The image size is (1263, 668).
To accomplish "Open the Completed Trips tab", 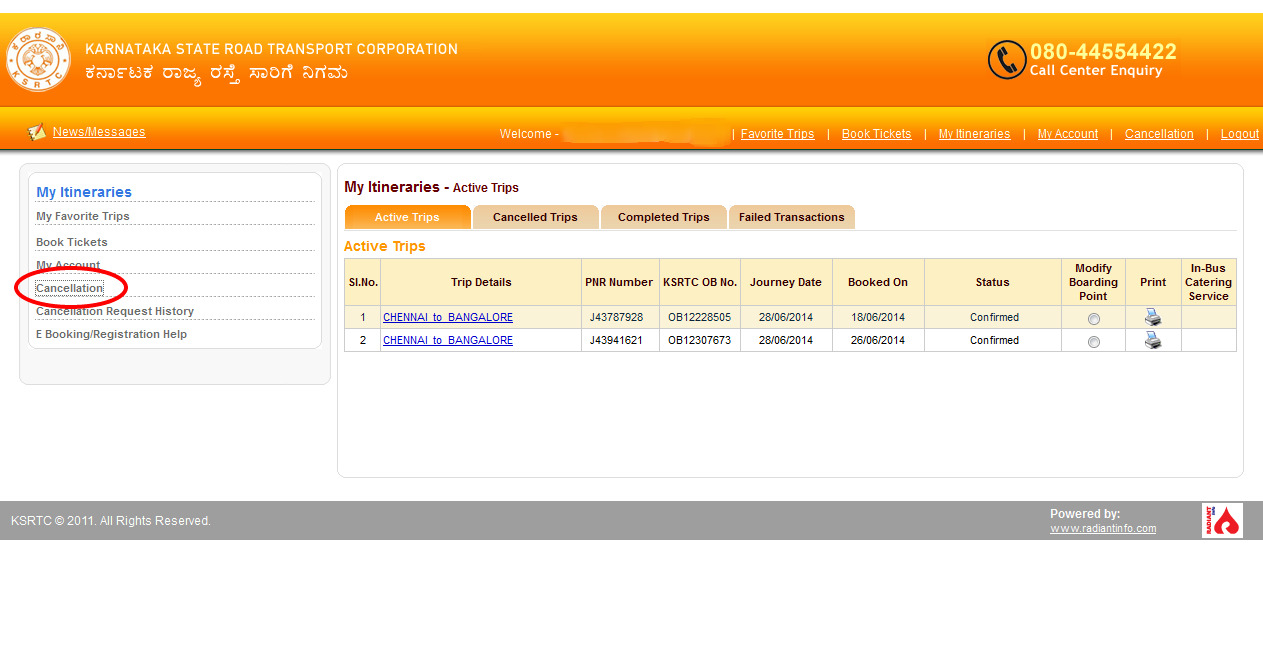I will point(663,217).
